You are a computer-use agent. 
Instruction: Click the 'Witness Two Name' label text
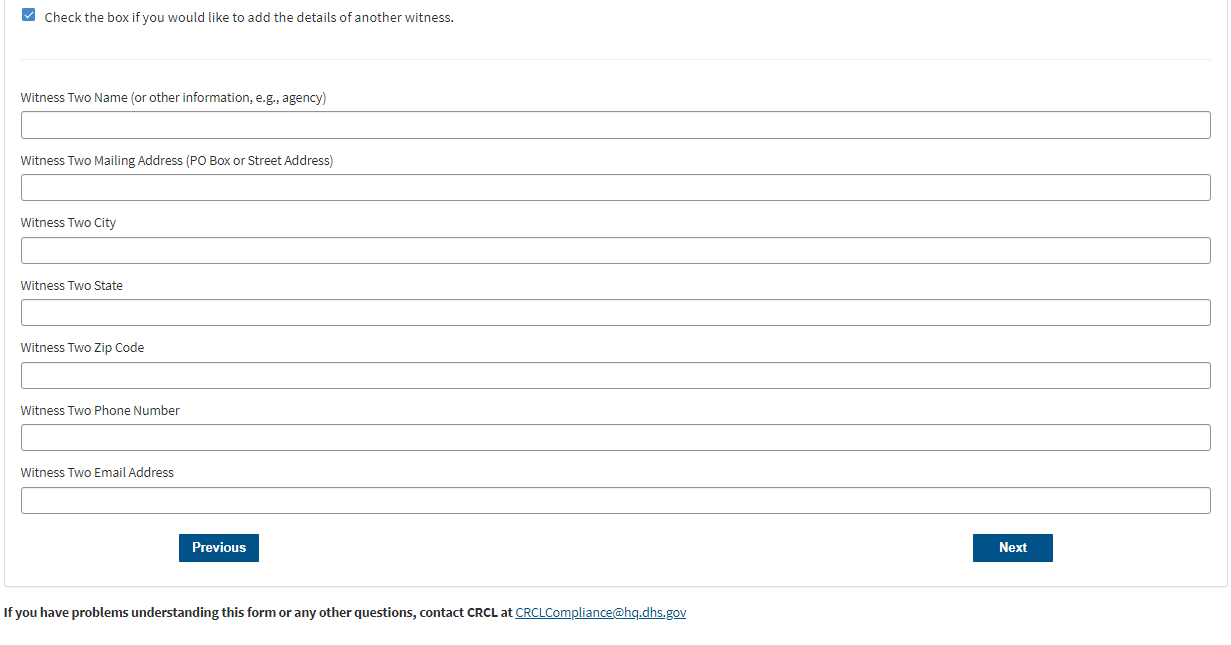click(x=173, y=98)
